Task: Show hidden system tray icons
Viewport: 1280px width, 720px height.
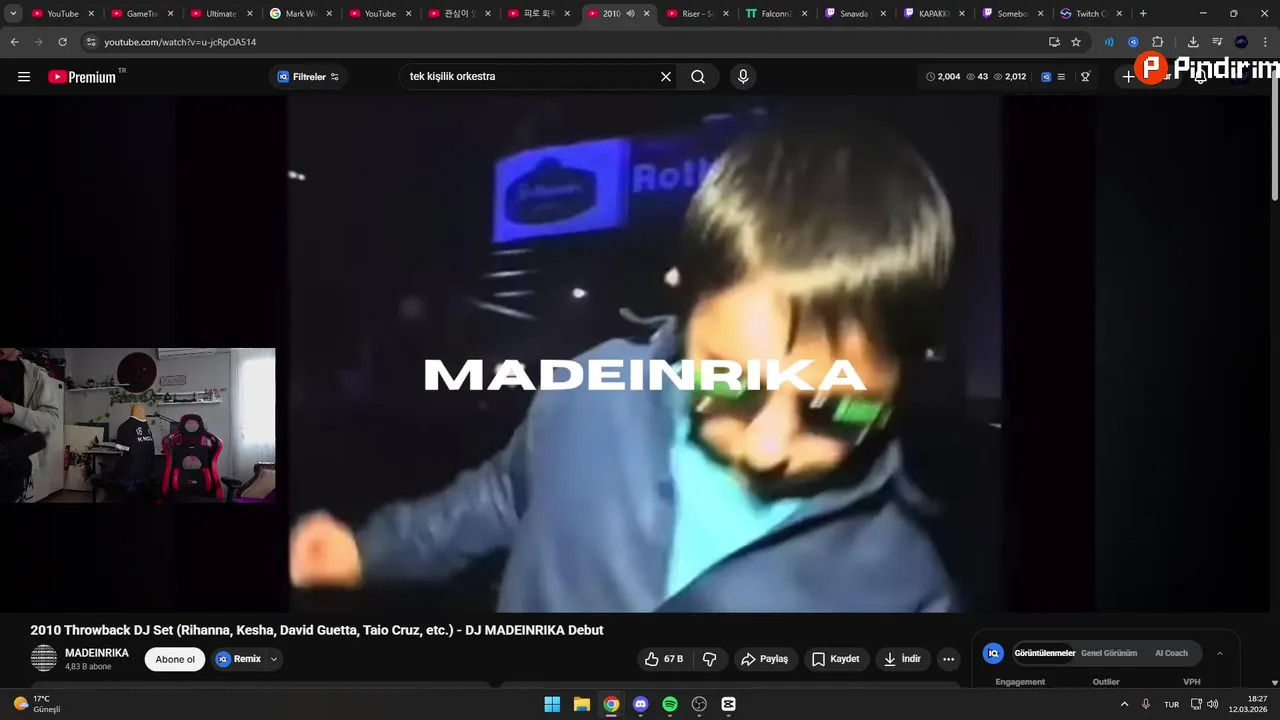Action: [x=1124, y=704]
